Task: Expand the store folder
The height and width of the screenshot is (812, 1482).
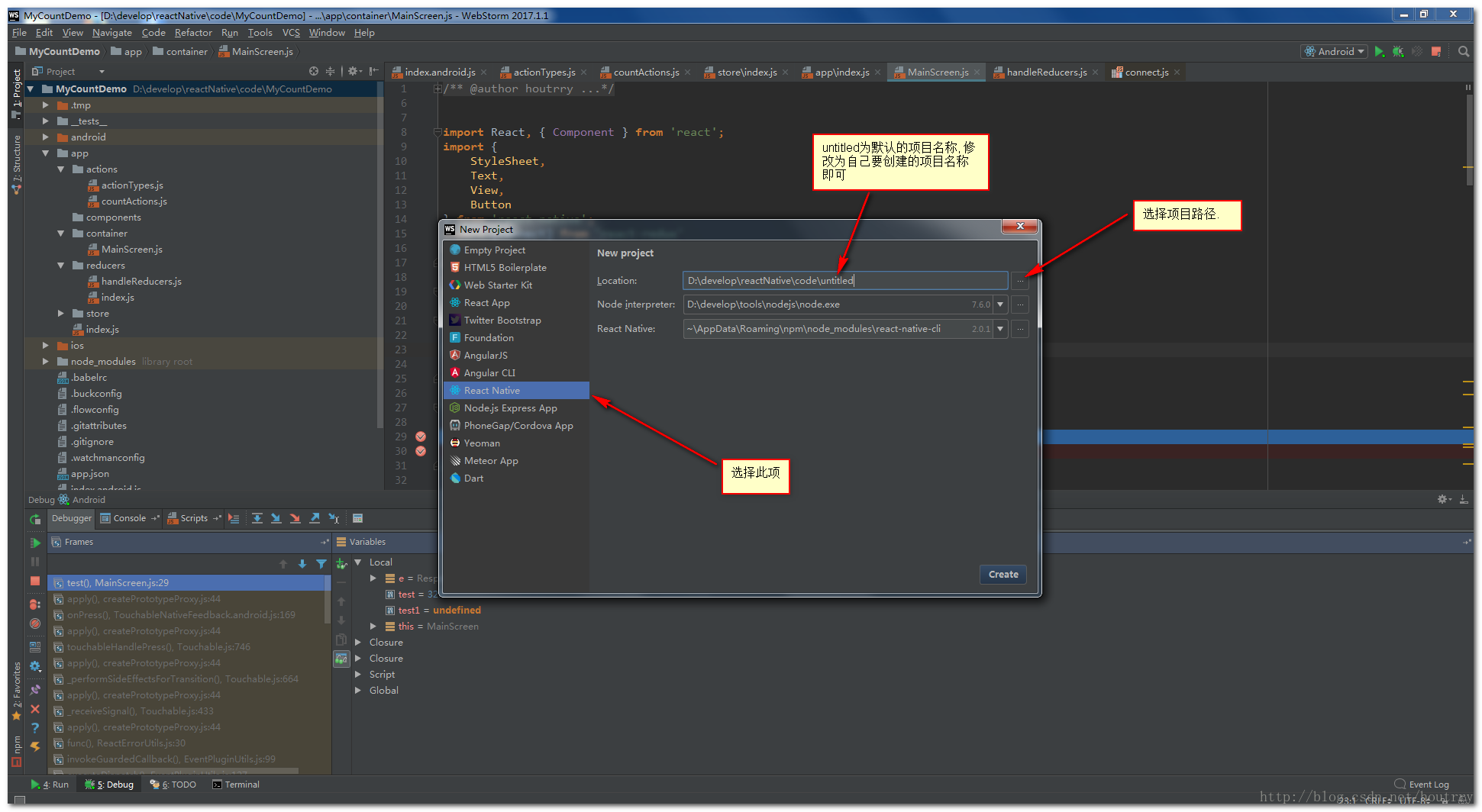Action: [61, 314]
